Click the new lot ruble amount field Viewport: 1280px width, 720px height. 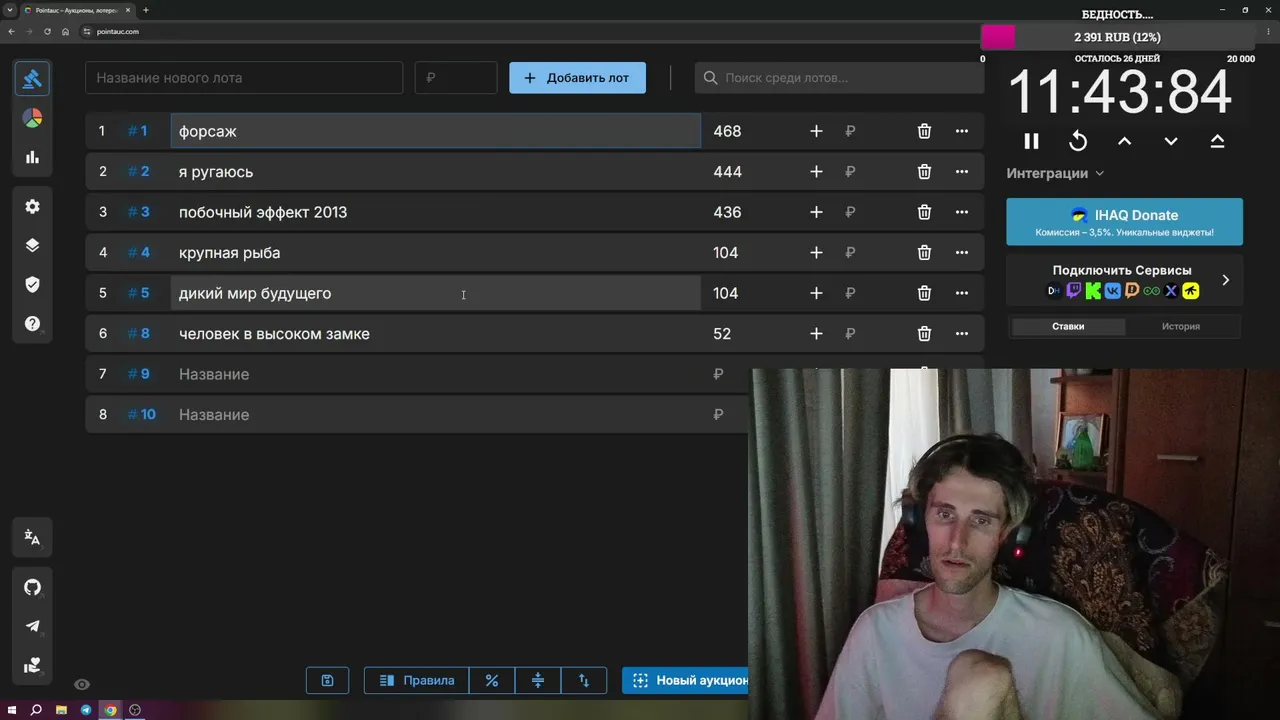click(x=456, y=78)
